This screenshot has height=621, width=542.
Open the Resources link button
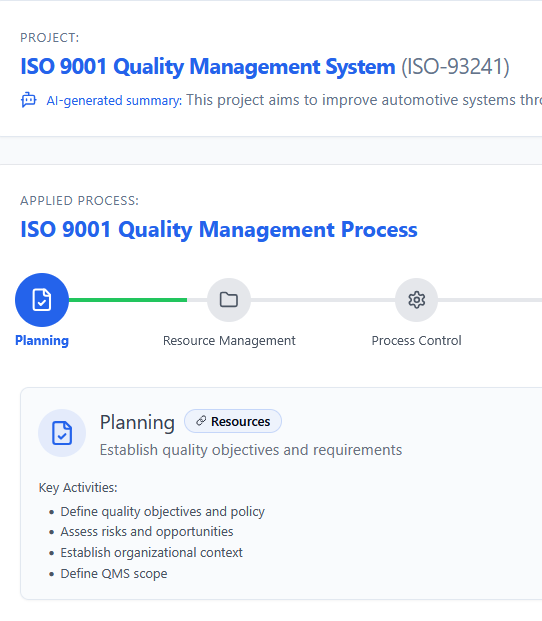[x=233, y=421]
